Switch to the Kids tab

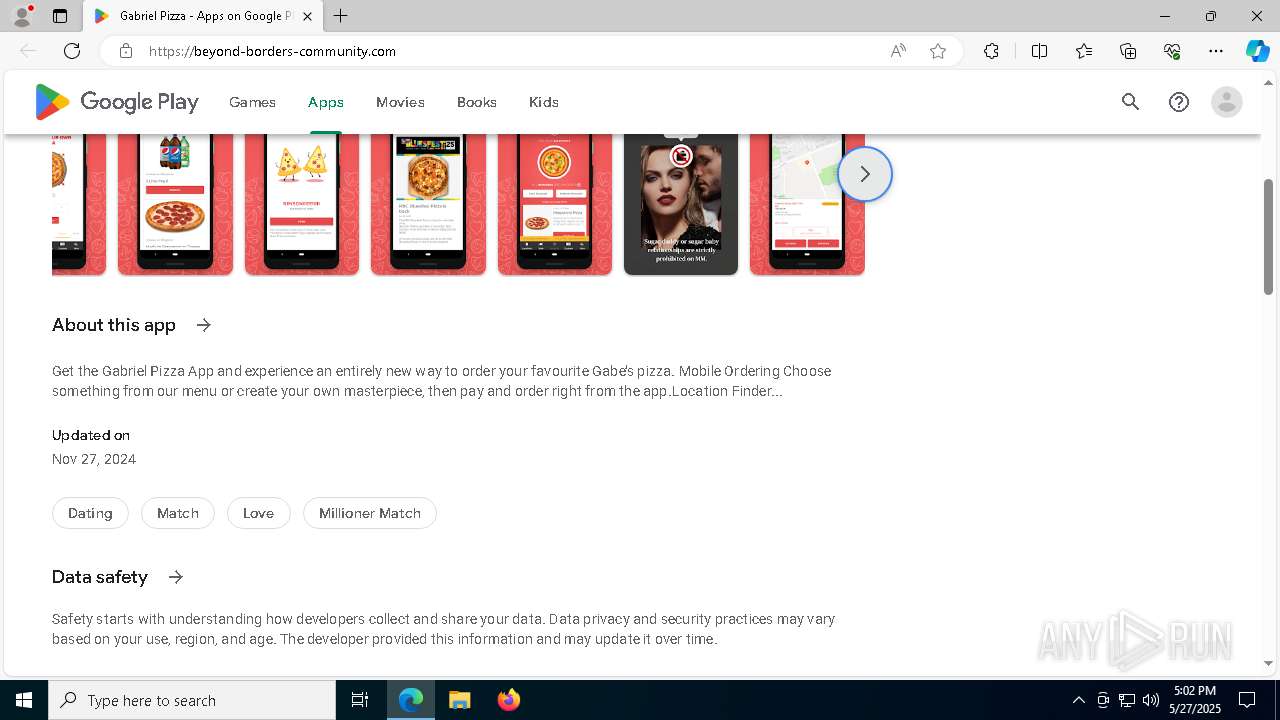(x=544, y=102)
